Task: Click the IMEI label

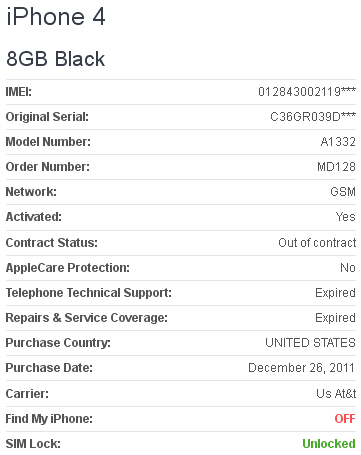Action: tap(19, 91)
